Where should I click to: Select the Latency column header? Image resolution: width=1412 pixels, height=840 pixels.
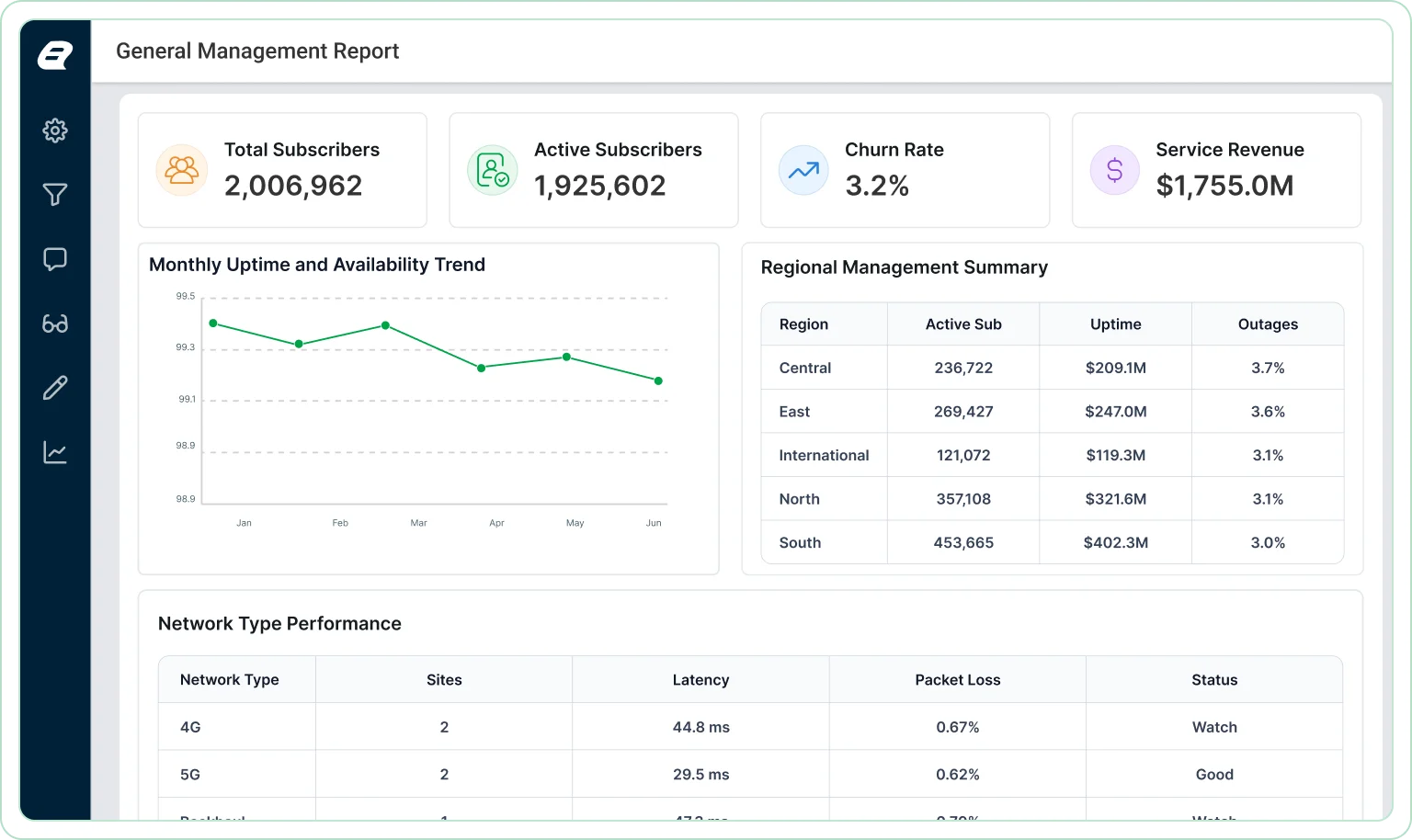pos(700,680)
